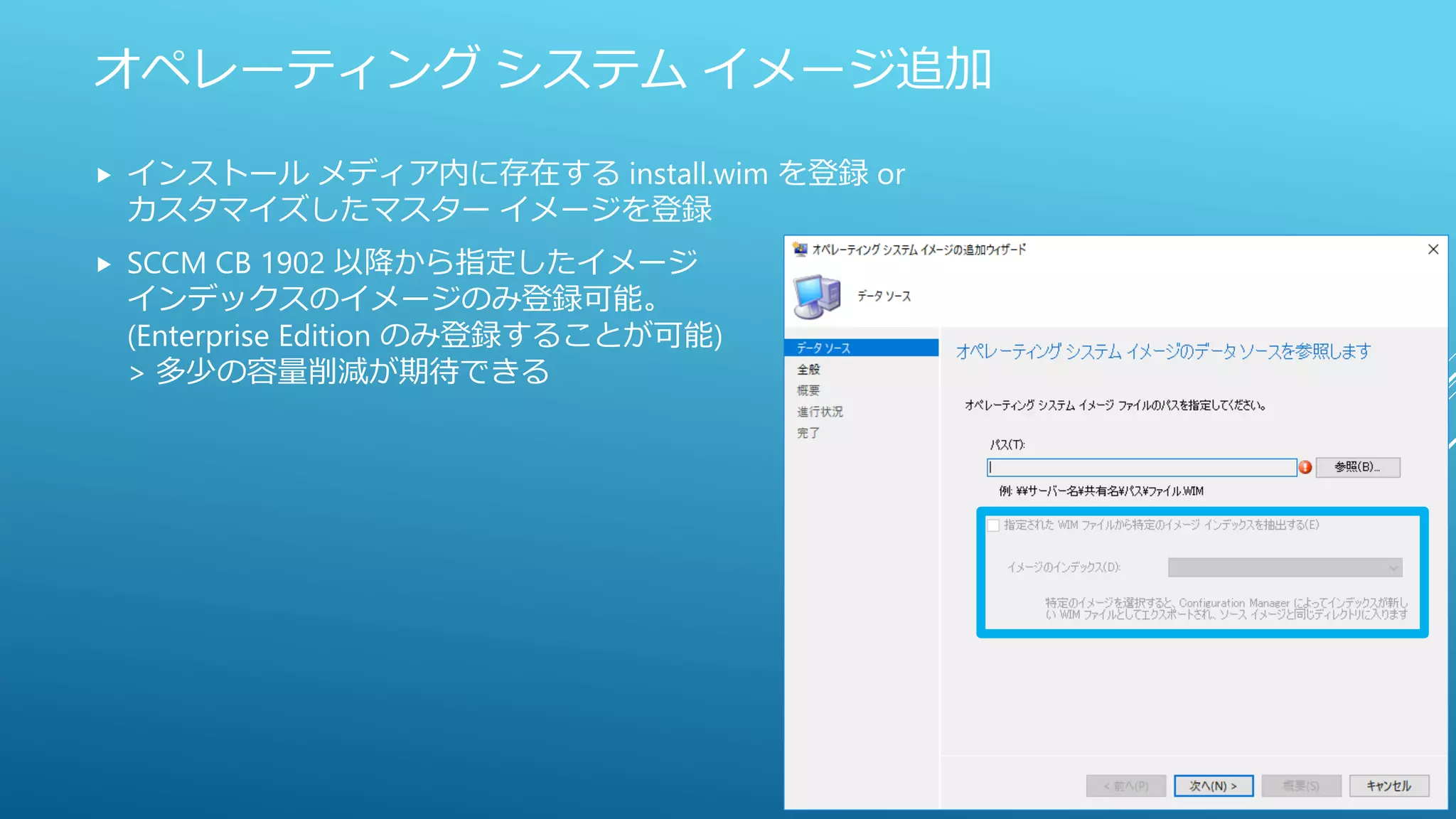
Task: Click the 次へ(N) > button
Action: [x=1214, y=786]
